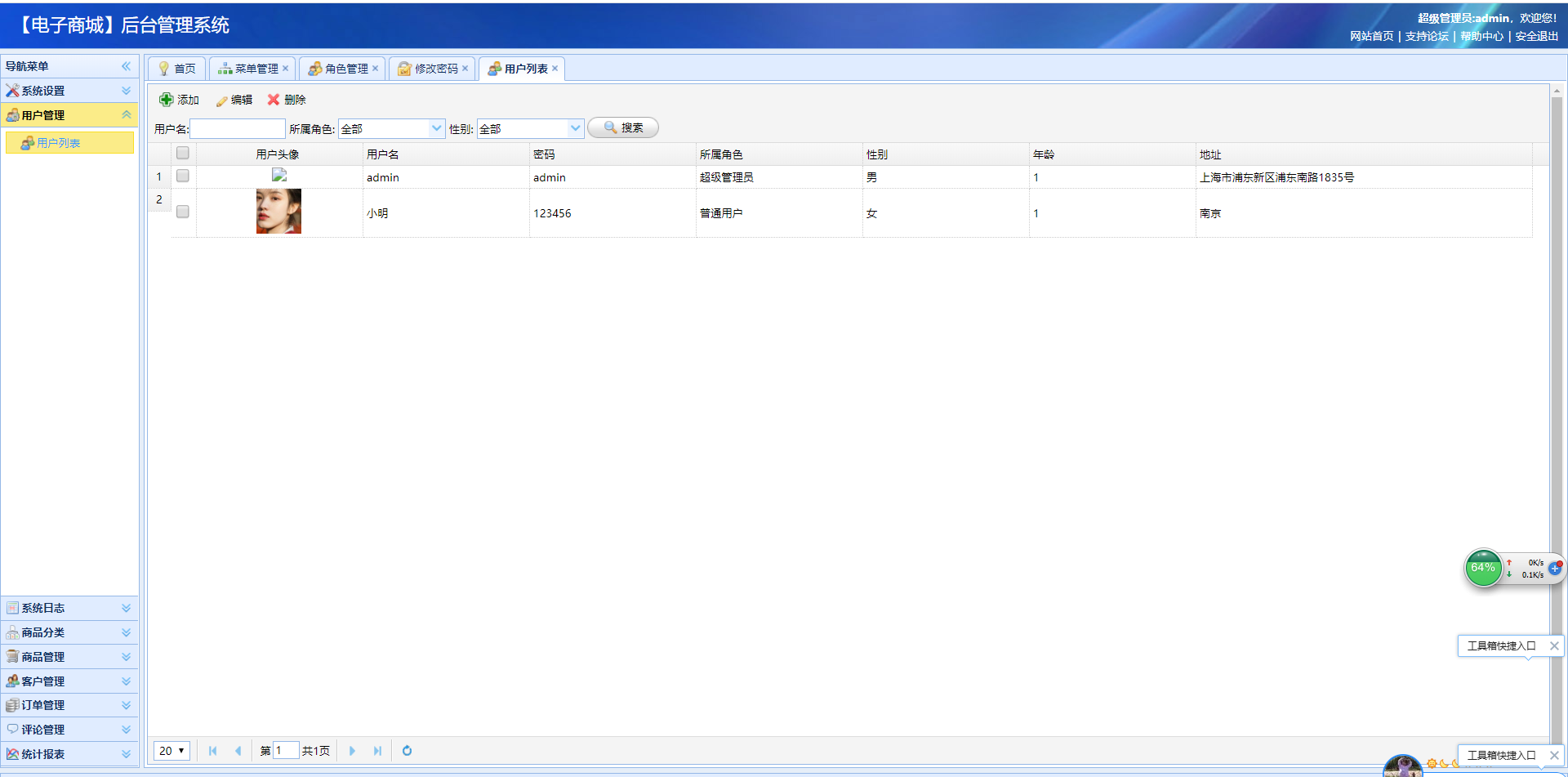Click the 用户名 column header
This screenshot has width=1568, height=777.
pos(446,154)
